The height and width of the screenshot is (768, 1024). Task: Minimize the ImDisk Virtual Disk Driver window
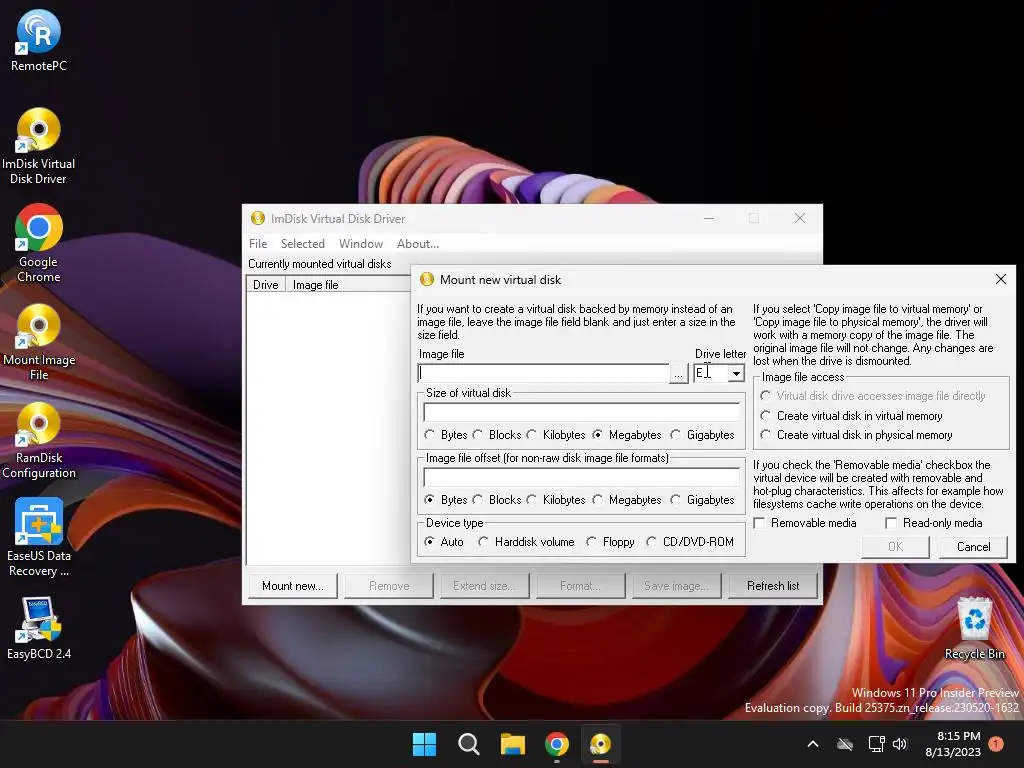[709, 218]
